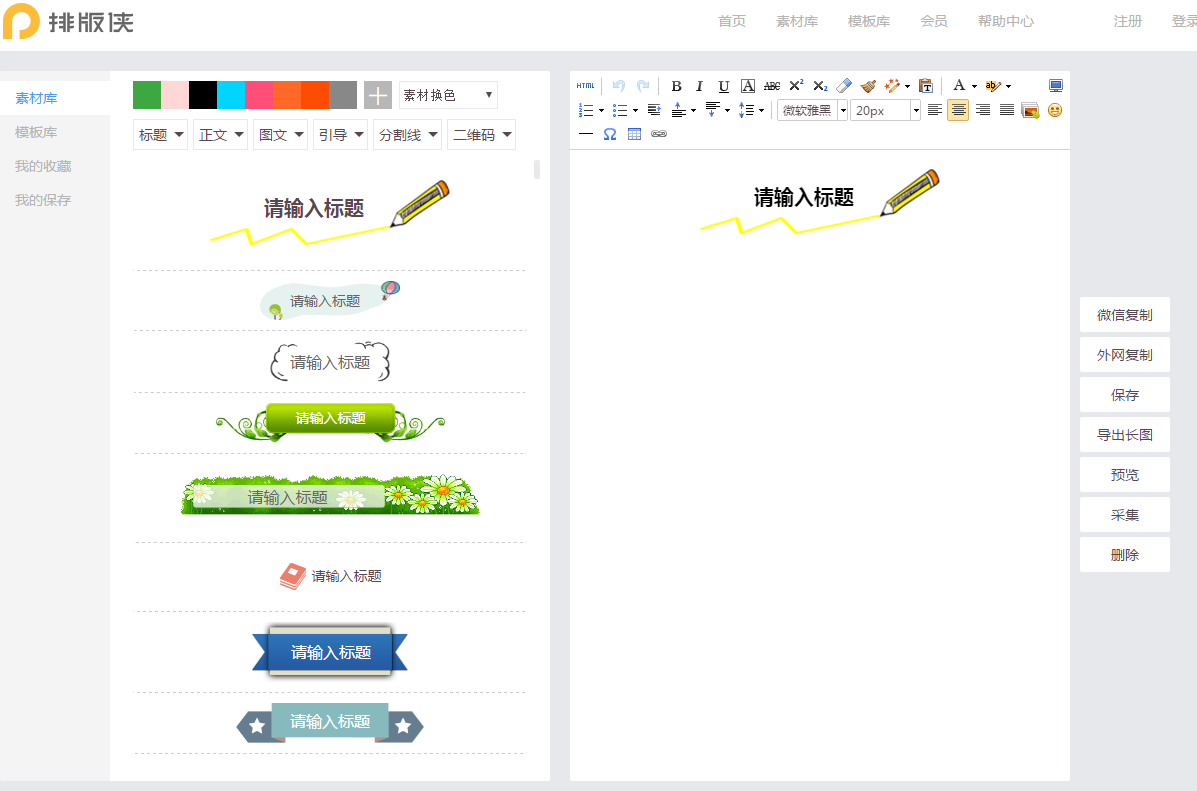Viewport: 1197px width, 791px height.
Task: Clear formatting with the eraser icon
Action: tap(844, 86)
